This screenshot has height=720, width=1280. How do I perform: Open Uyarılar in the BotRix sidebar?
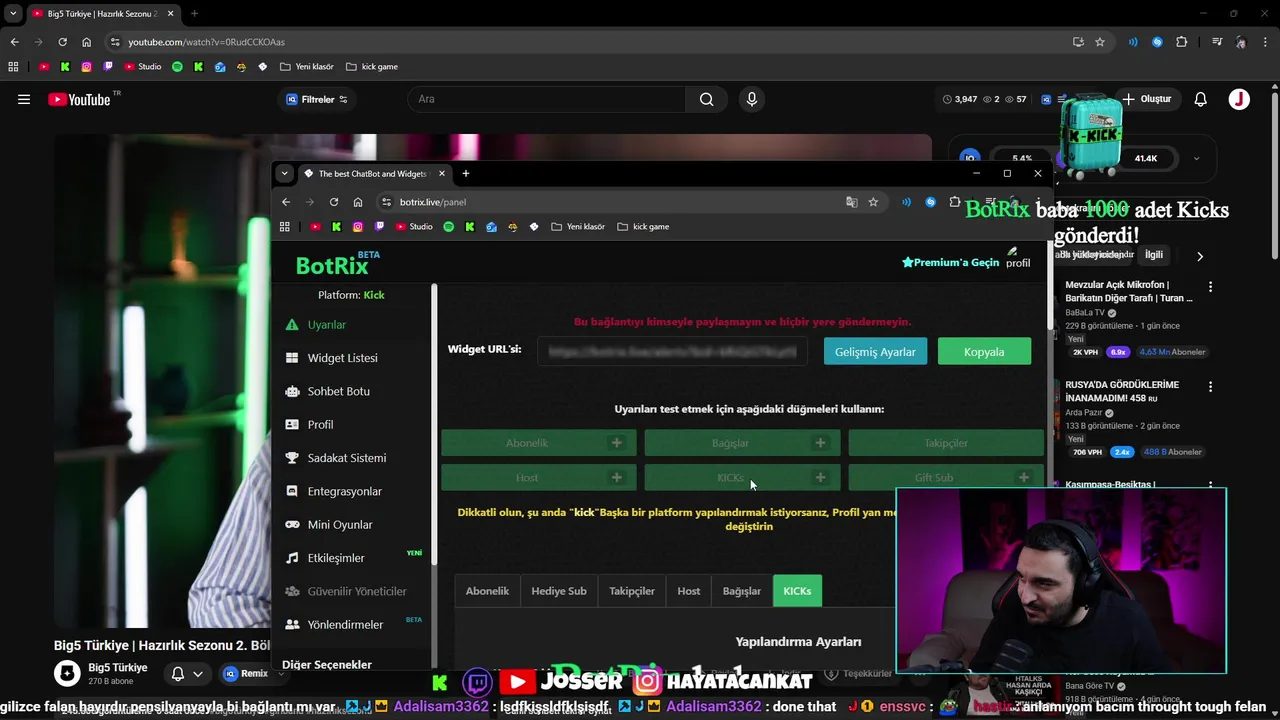[x=326, y=325]
